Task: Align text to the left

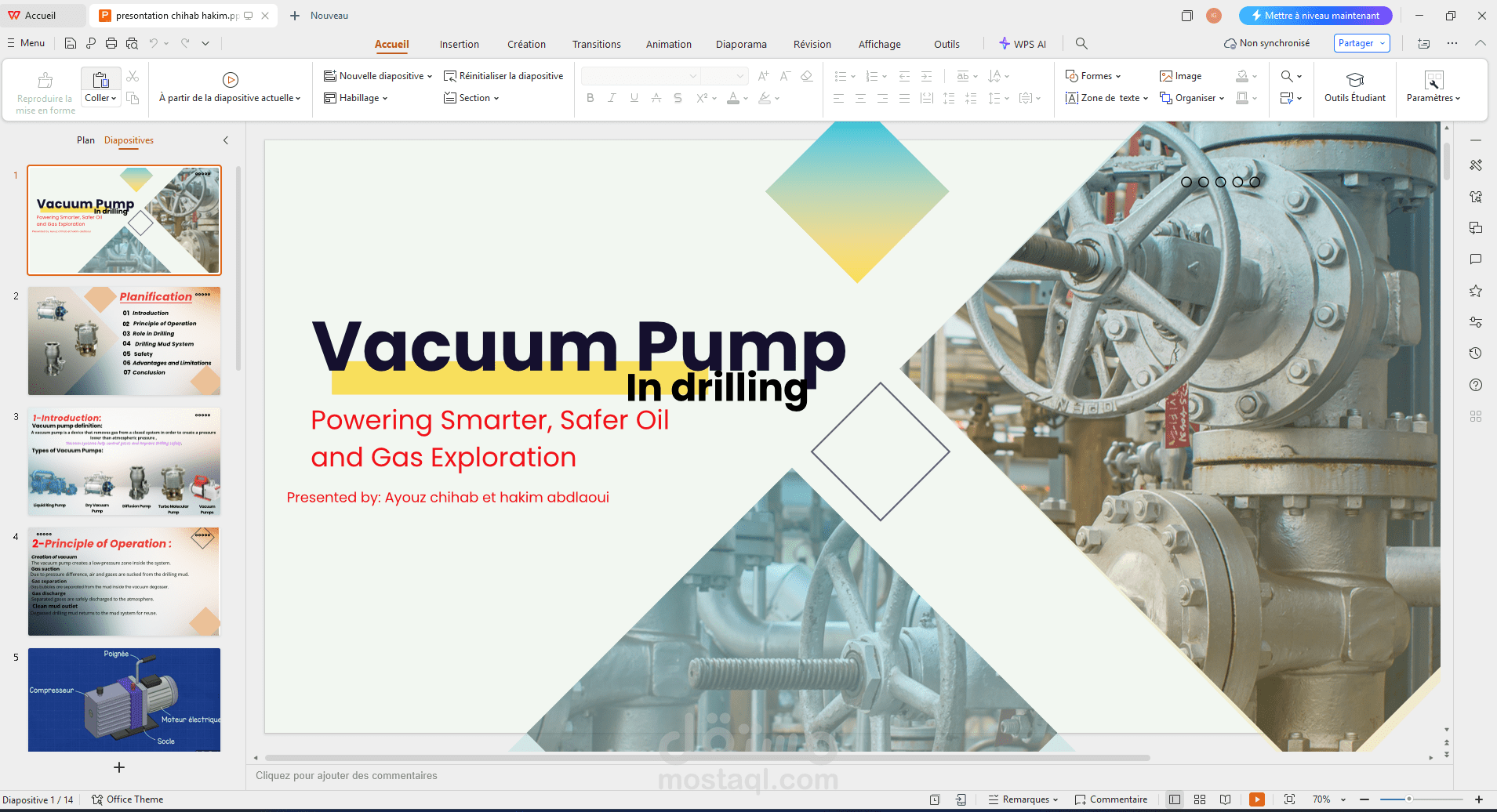Action: click(x=839, y=98)
